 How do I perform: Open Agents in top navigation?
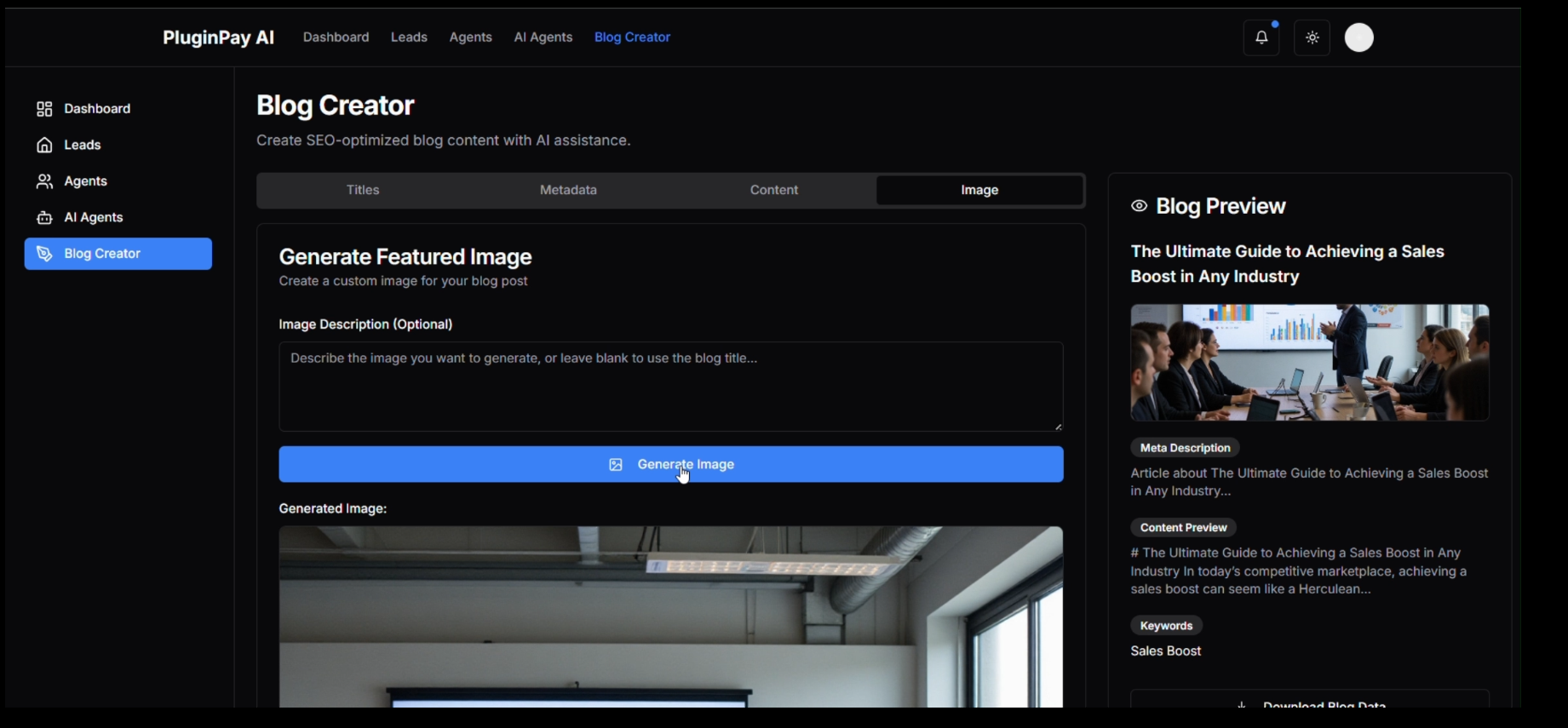click(x=471, y=37)
